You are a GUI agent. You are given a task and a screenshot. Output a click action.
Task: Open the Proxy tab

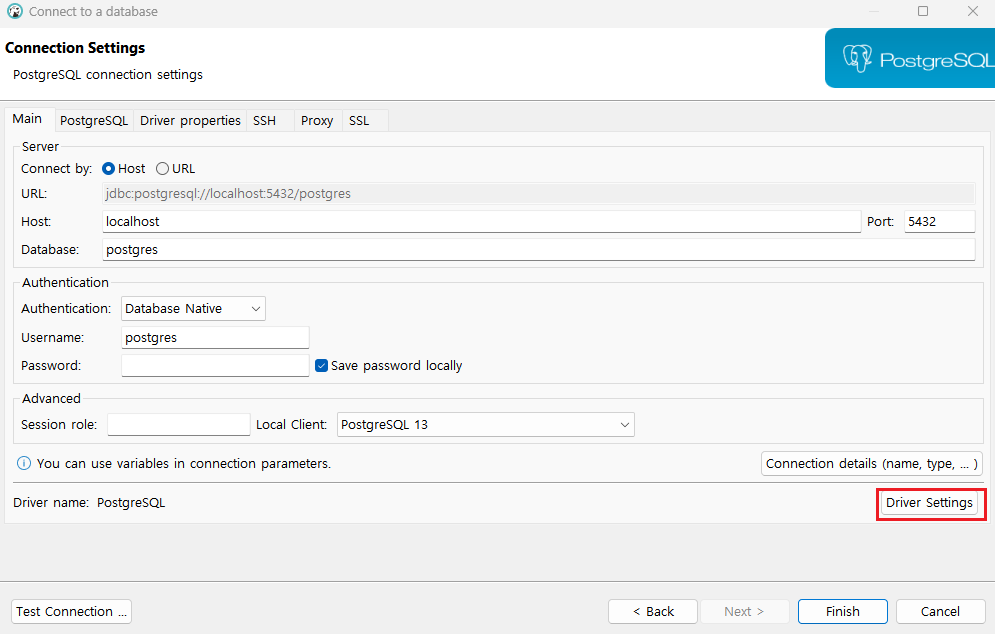(317, 121)
